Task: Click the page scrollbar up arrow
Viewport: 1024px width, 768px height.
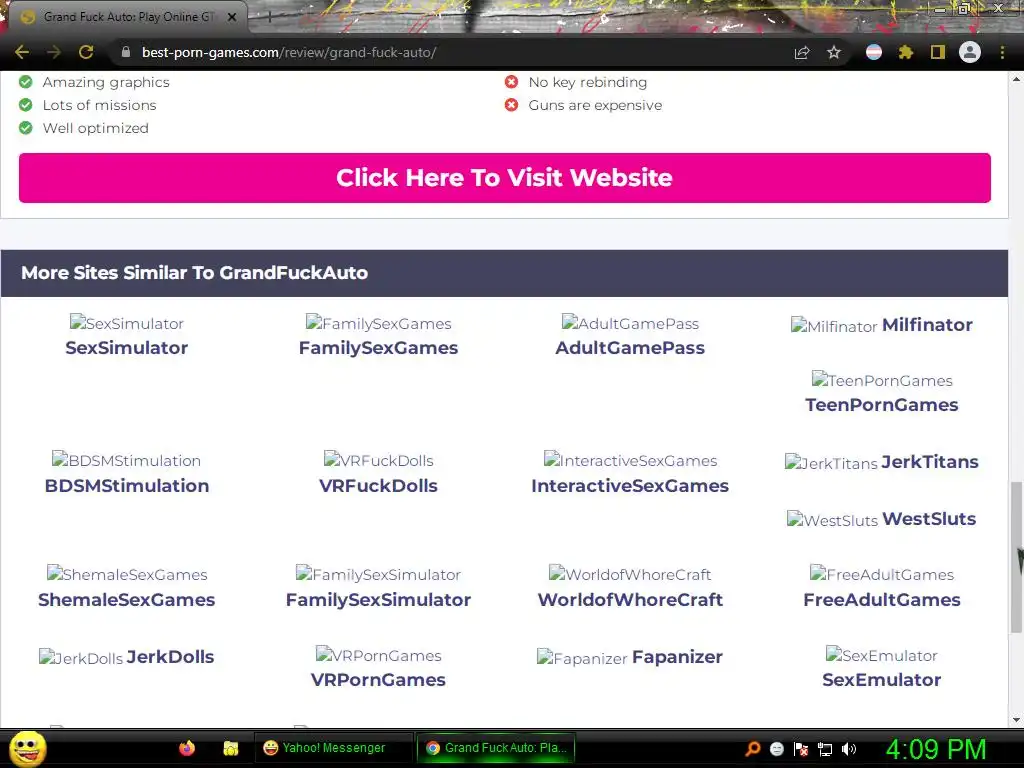Action: (x=1016, y=79)
